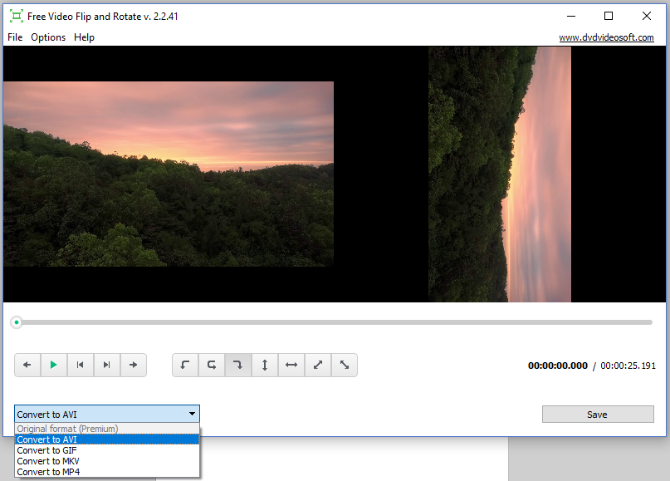Rotate video 90 degrees counterclockwise
Image resolution: width=670 pixels, height=481 pixels.
pyautogui.click(x=185, y=365)
